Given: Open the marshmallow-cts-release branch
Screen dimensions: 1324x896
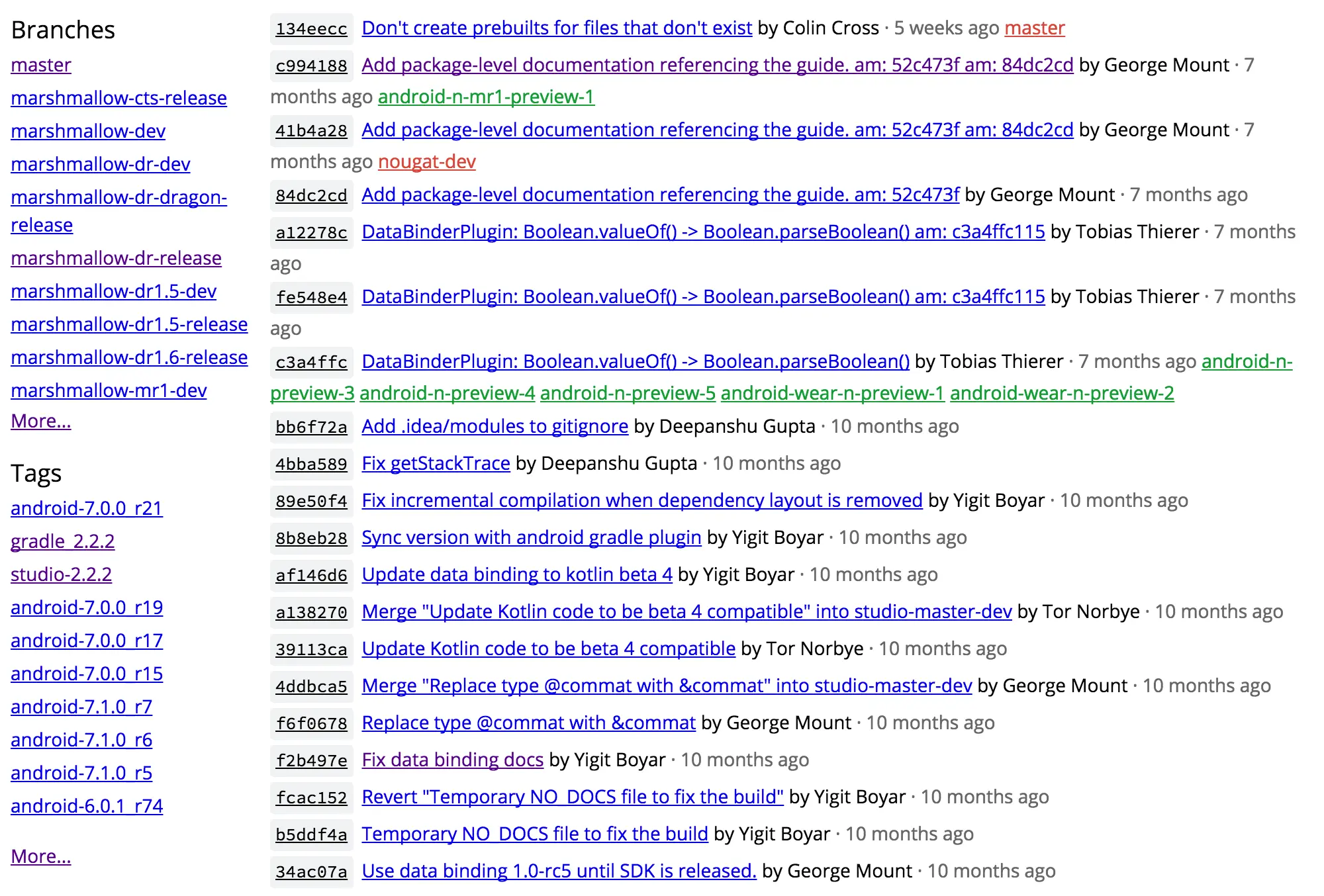Looking at the screenshot, I should [118, 98].
